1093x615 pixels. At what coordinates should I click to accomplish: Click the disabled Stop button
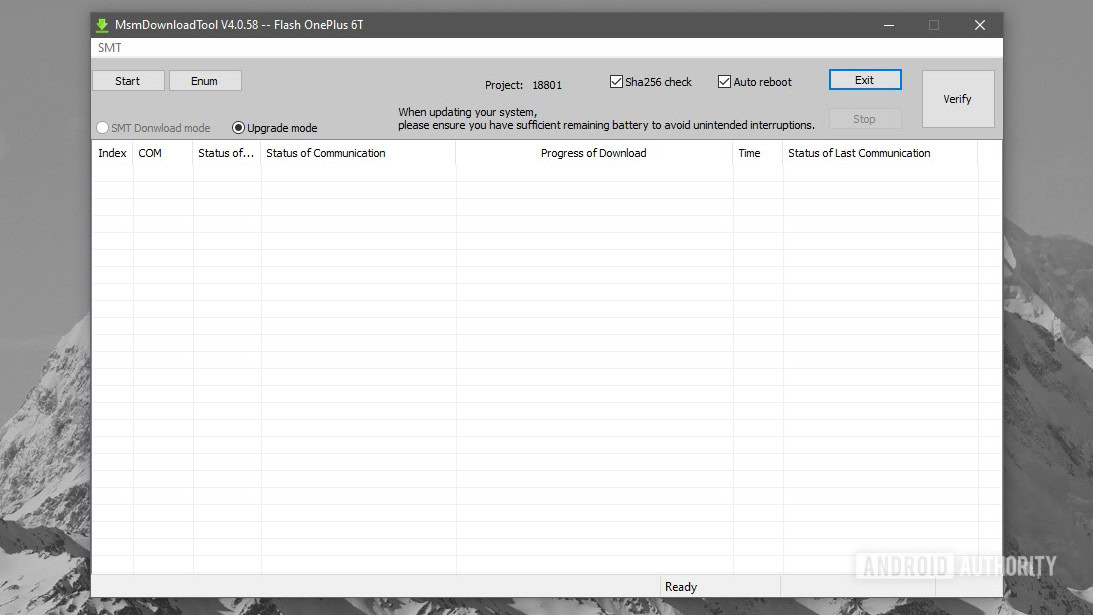click(864, 119)
